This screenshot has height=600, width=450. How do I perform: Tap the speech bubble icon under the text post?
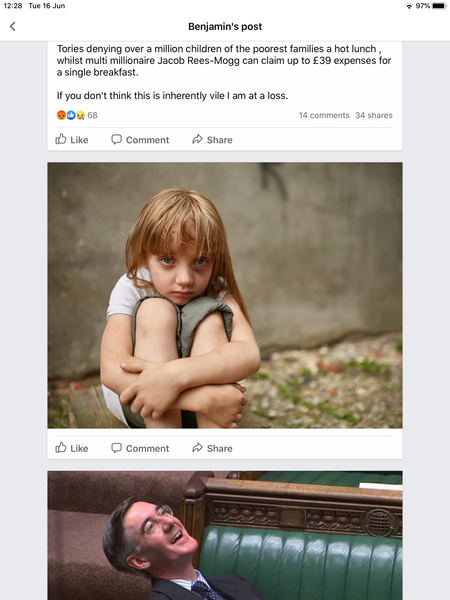(116, 139)
